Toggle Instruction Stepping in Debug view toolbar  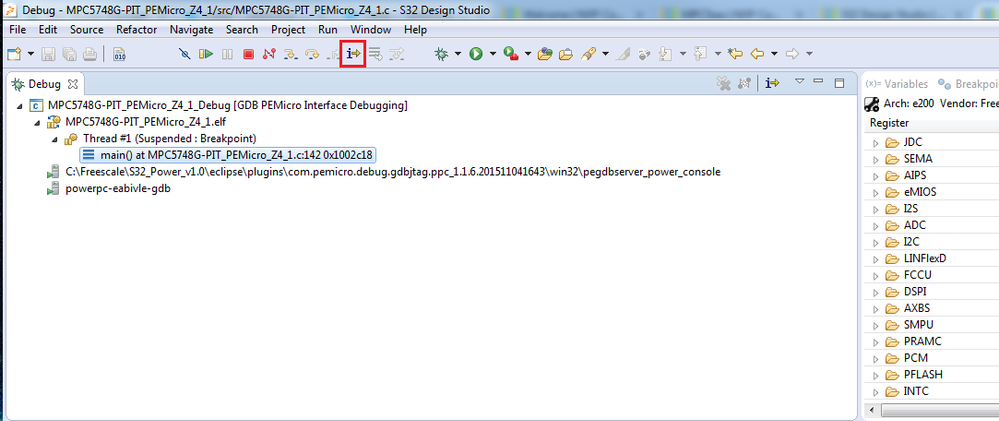(x=773, y=83)
